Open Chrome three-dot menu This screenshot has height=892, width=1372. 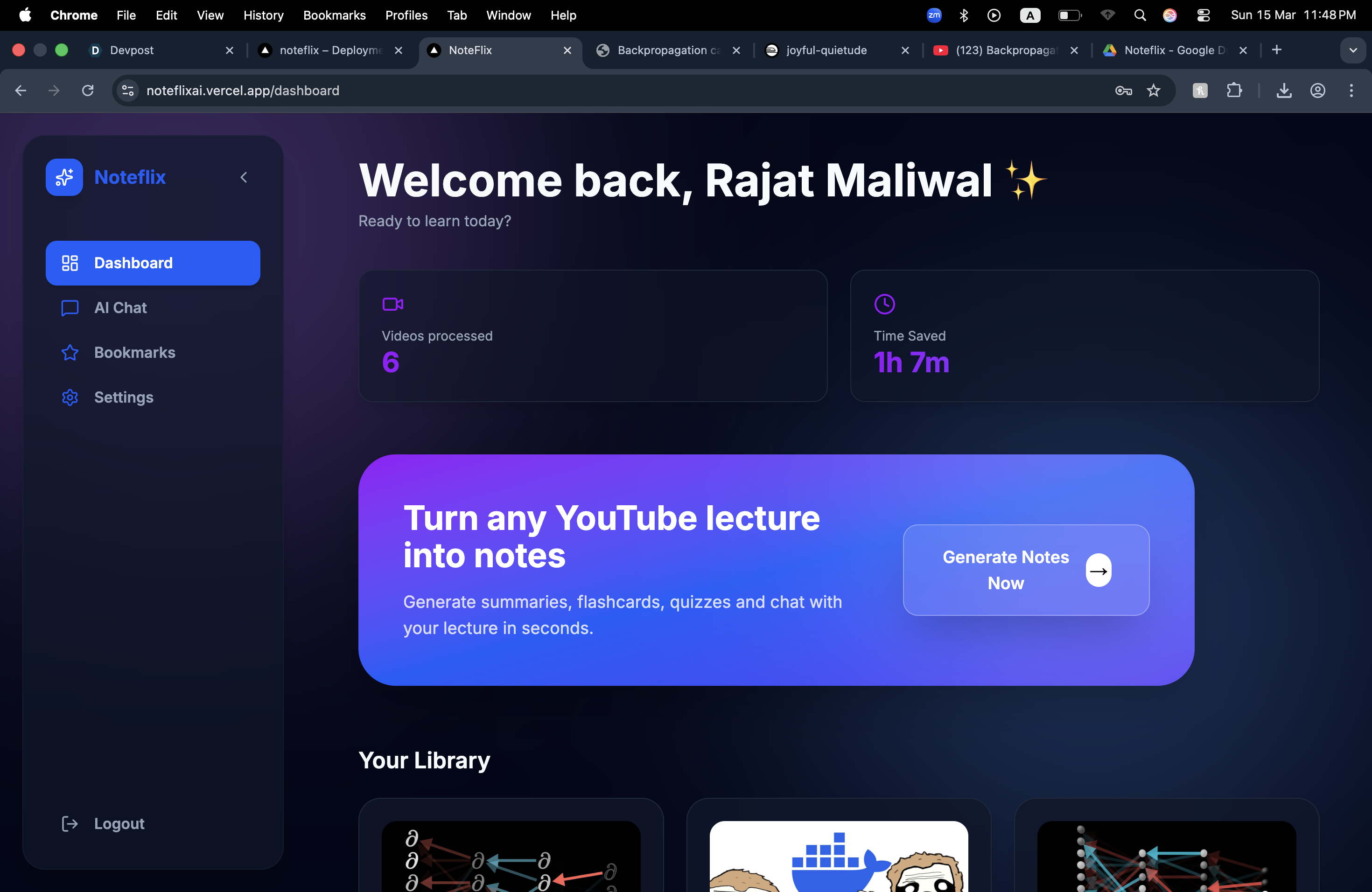[1351, 91]
